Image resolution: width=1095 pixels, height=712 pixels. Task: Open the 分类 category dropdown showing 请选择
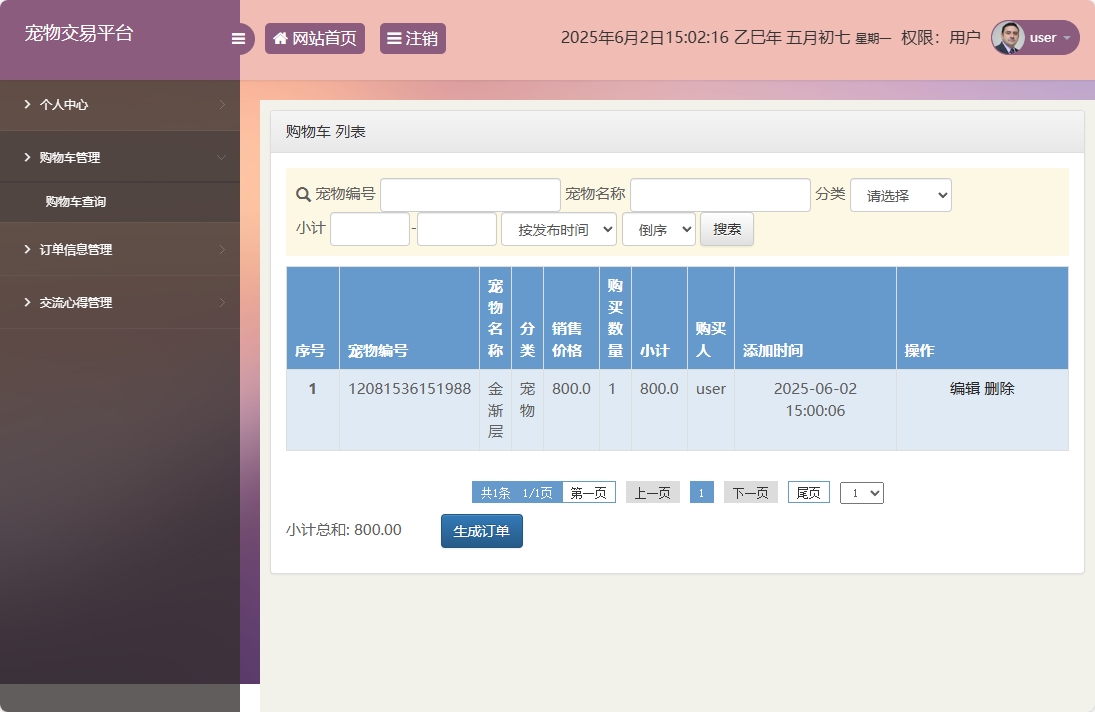coord(900,194)
